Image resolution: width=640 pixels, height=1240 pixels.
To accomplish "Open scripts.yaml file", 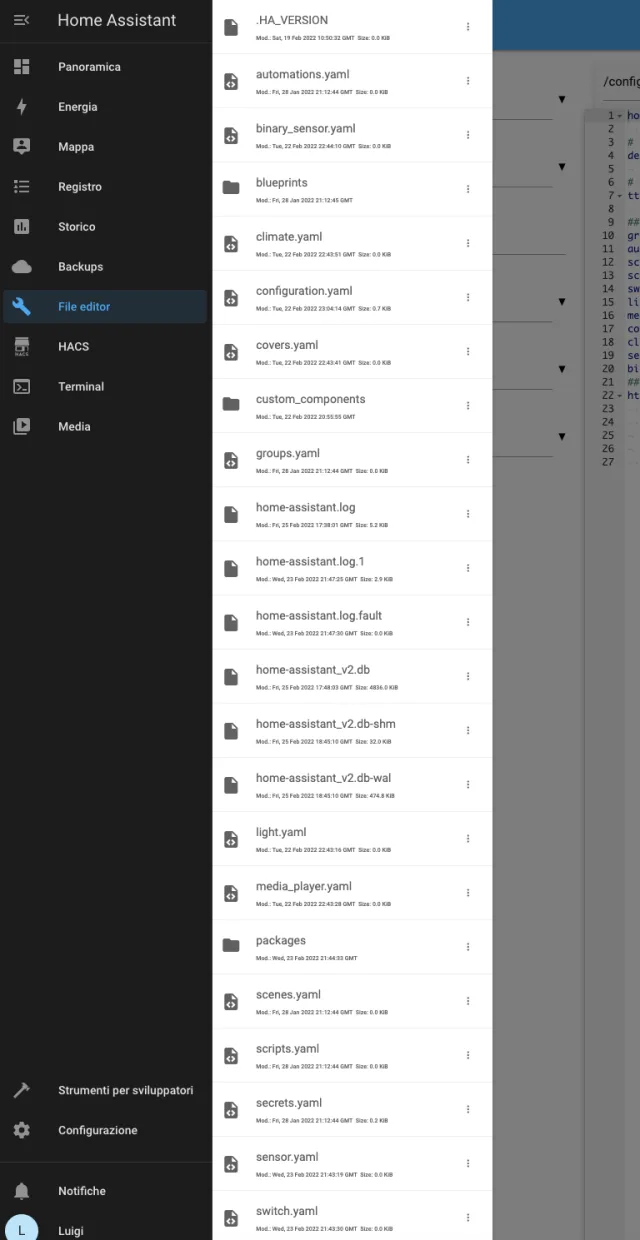I will tap(352, 1053).
